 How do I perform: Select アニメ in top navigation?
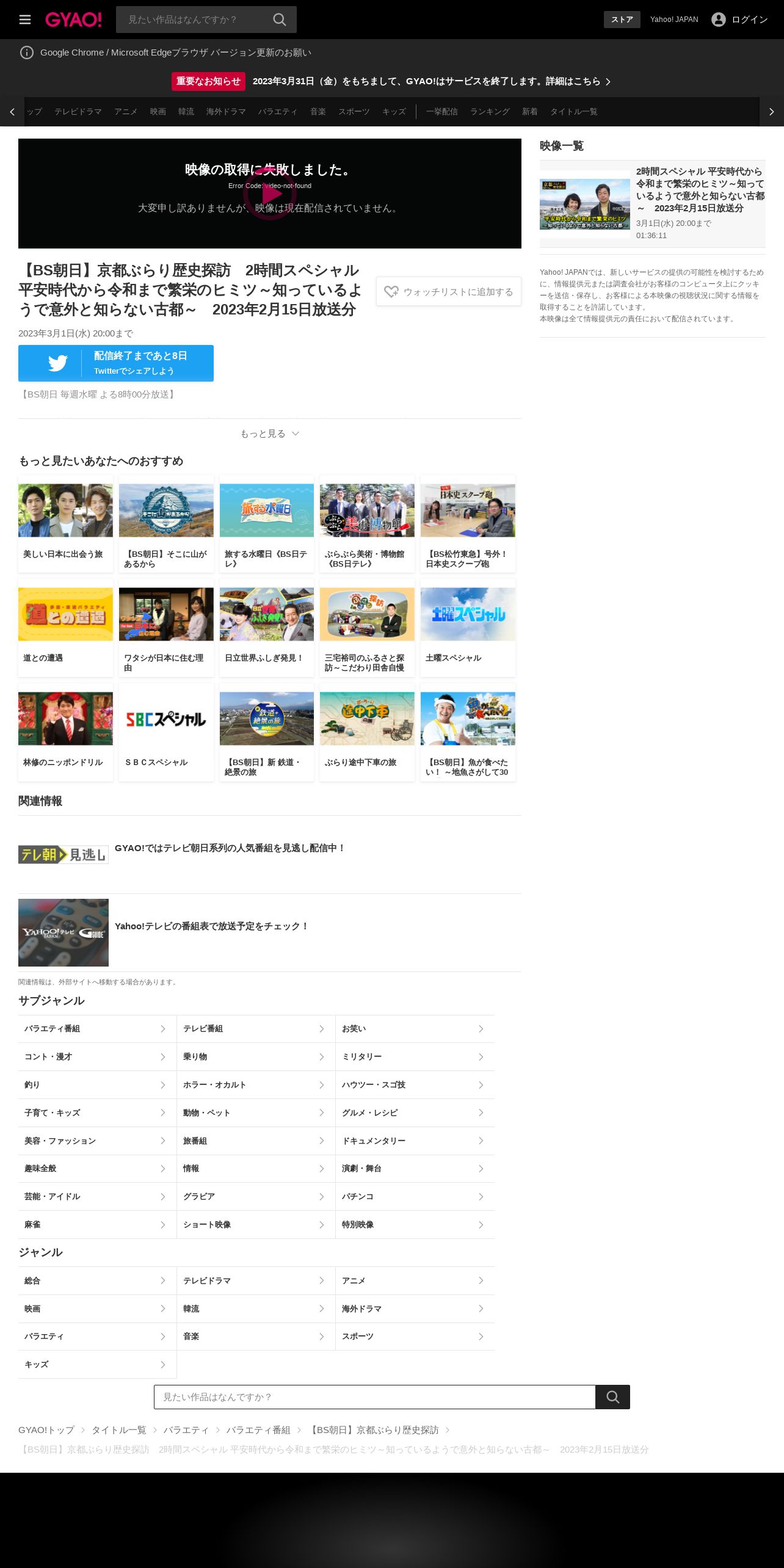(126, 112)
